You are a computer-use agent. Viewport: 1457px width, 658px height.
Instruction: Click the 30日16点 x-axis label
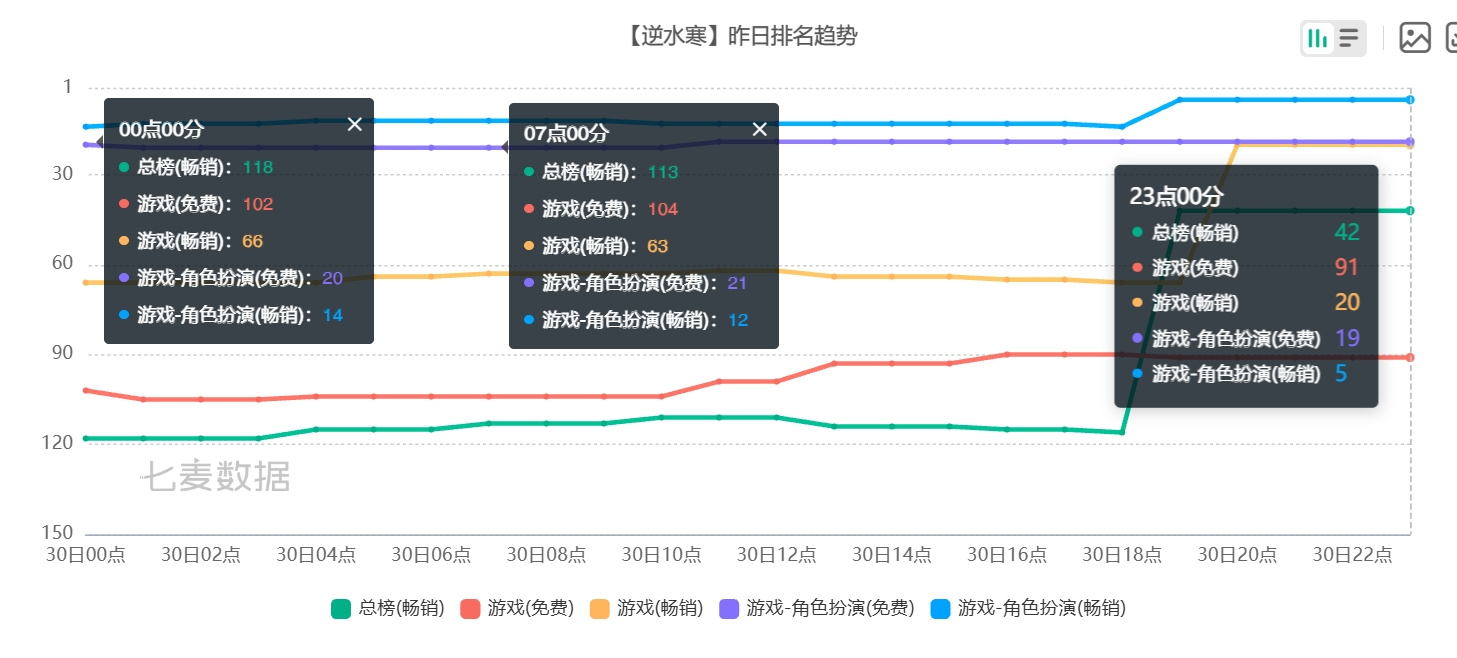coord(1007,555)
